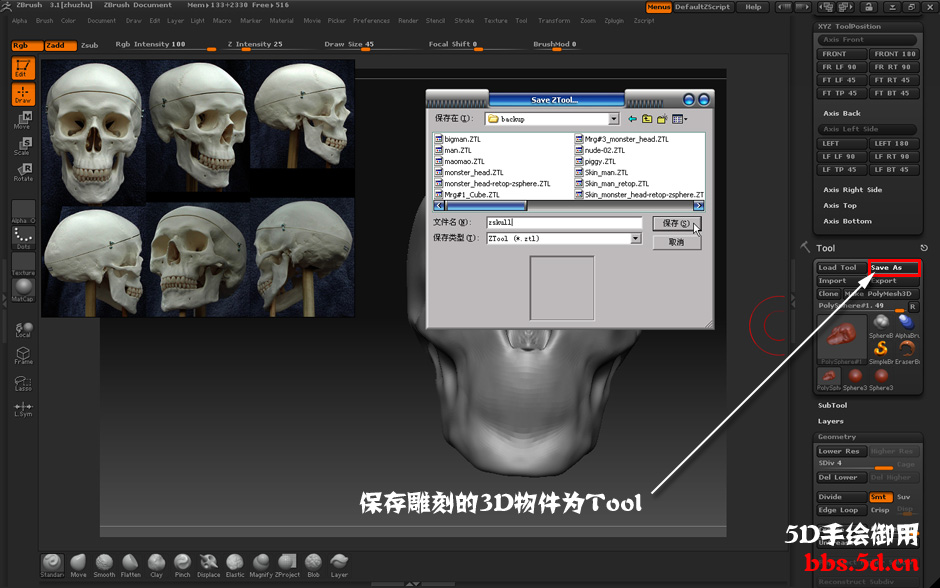This screenshot has height=588, width=940.
Task: Select the EraserBr tool thumbnail
Action: pos(906,352)
